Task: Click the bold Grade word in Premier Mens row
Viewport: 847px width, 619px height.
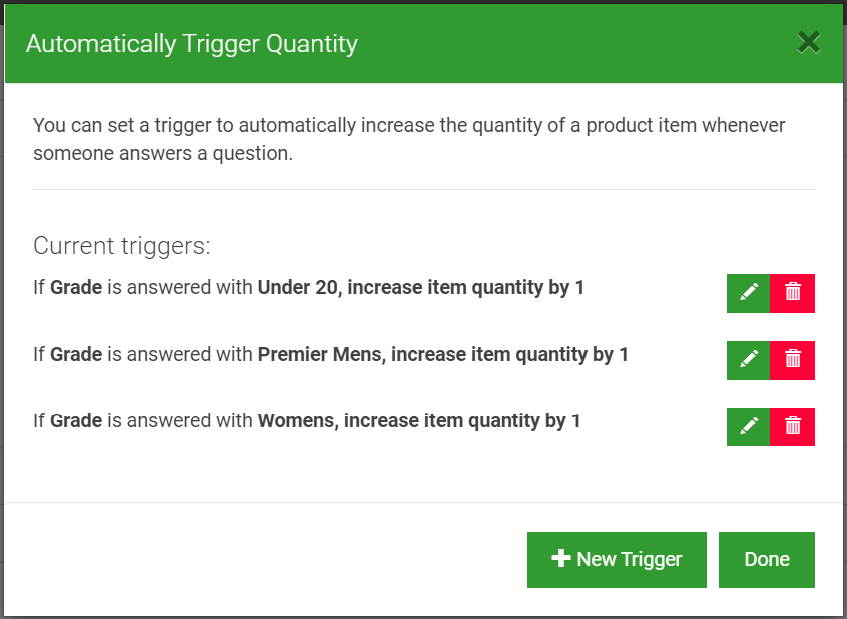Action: [x=76, y=354]
